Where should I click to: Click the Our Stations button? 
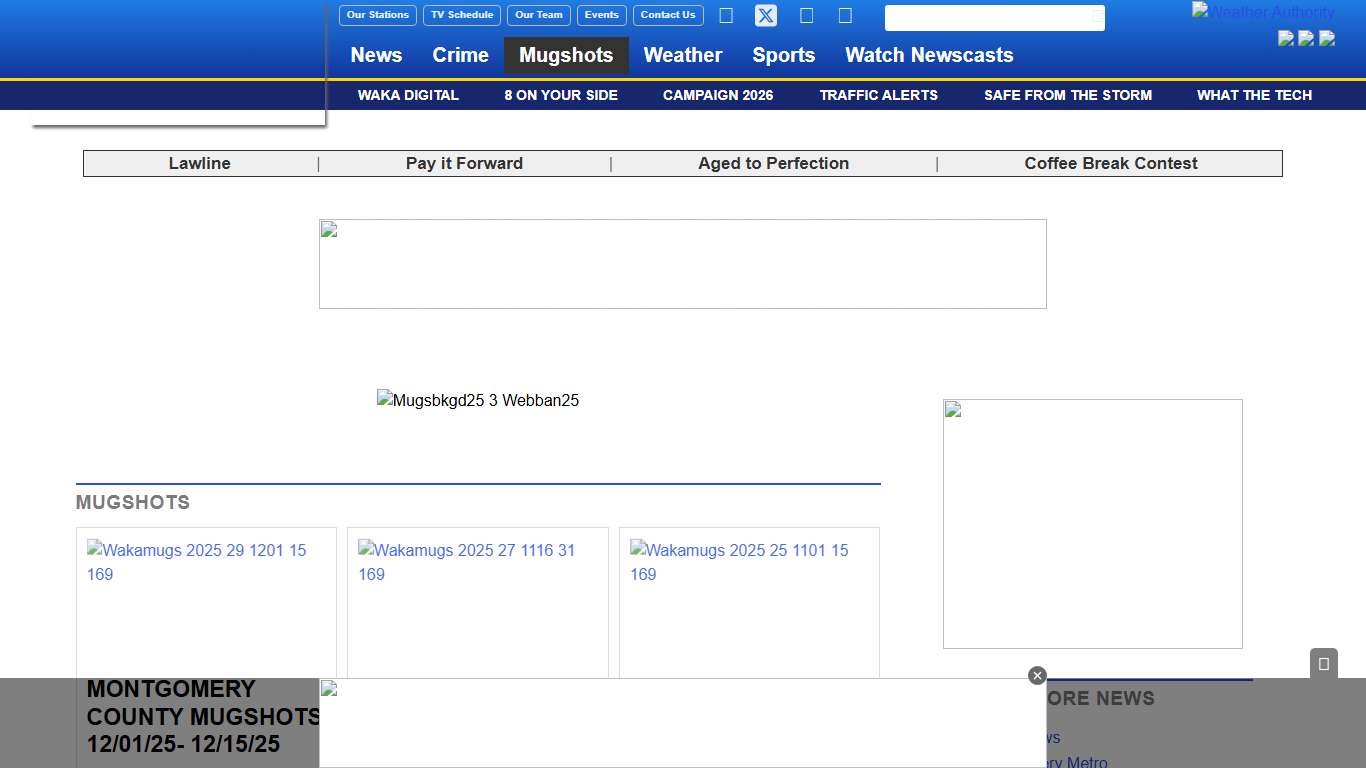tap(378, 15)
